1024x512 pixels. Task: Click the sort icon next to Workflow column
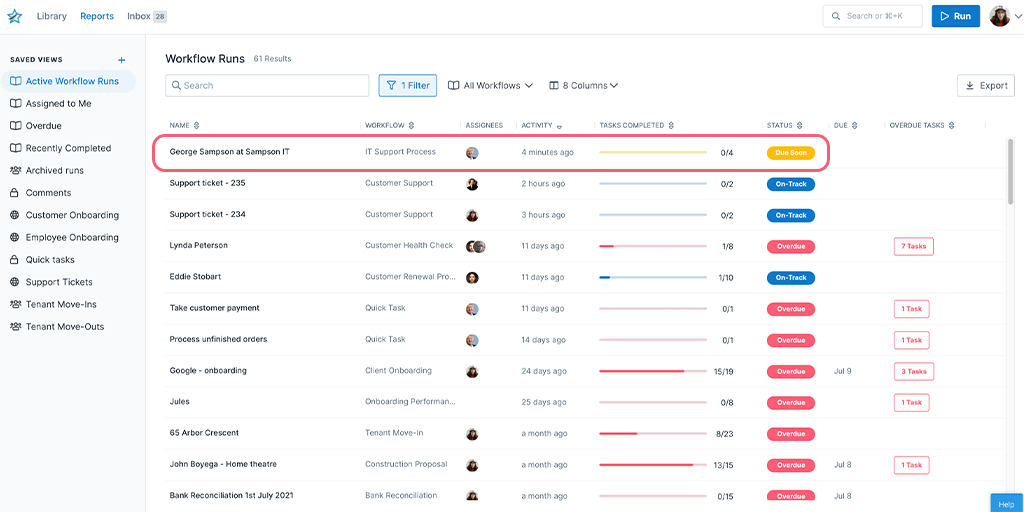[412, 126]
